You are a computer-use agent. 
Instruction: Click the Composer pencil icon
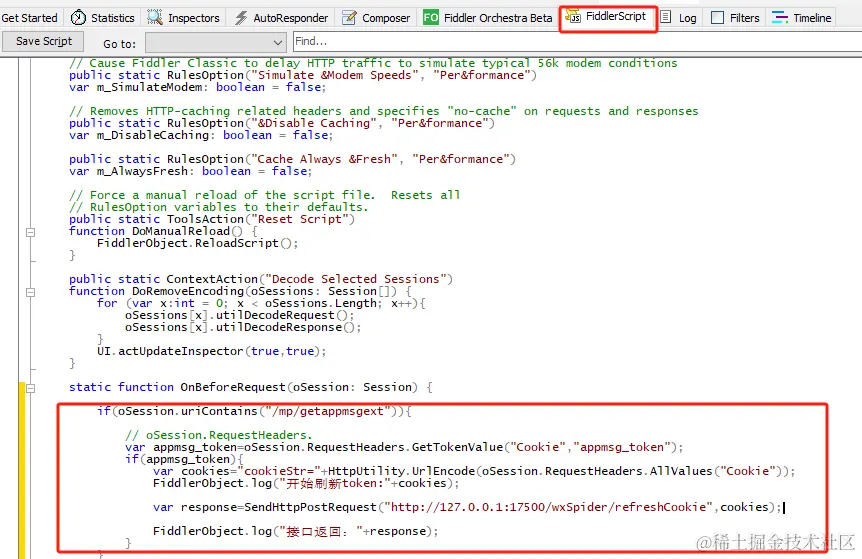(349, 18)
